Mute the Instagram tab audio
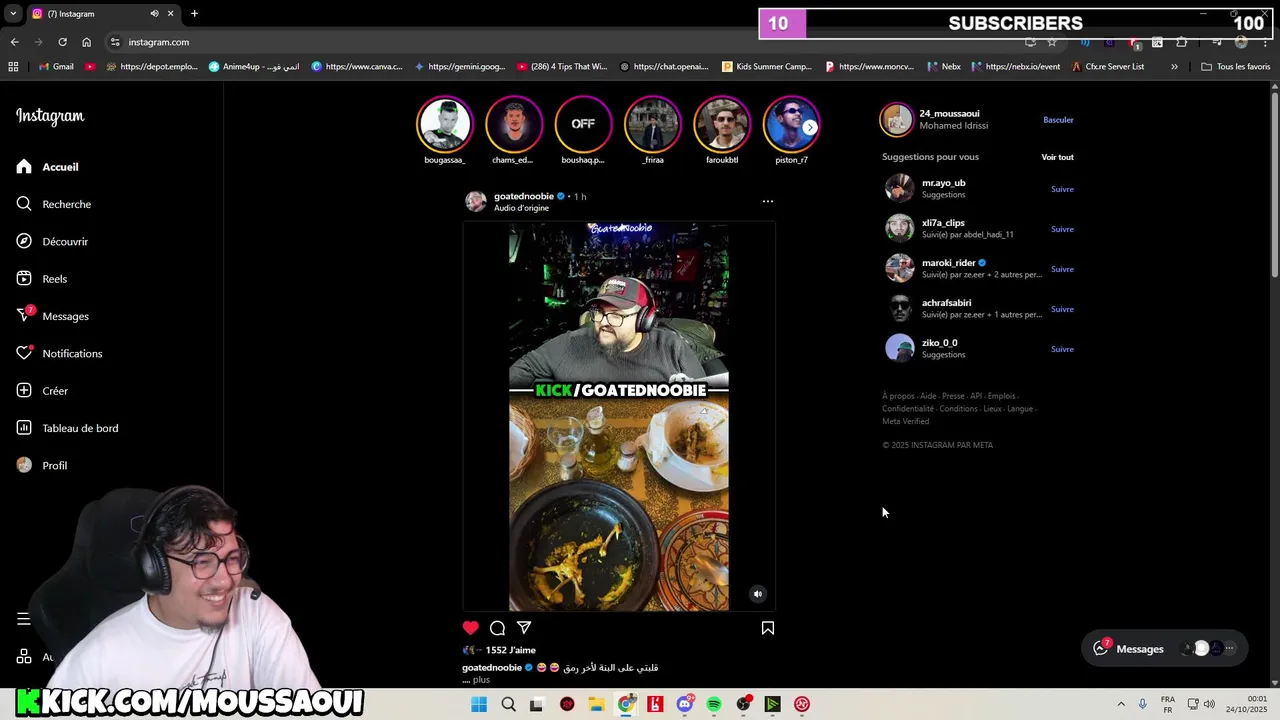1280x720 pixels. [x=154, y=14]
